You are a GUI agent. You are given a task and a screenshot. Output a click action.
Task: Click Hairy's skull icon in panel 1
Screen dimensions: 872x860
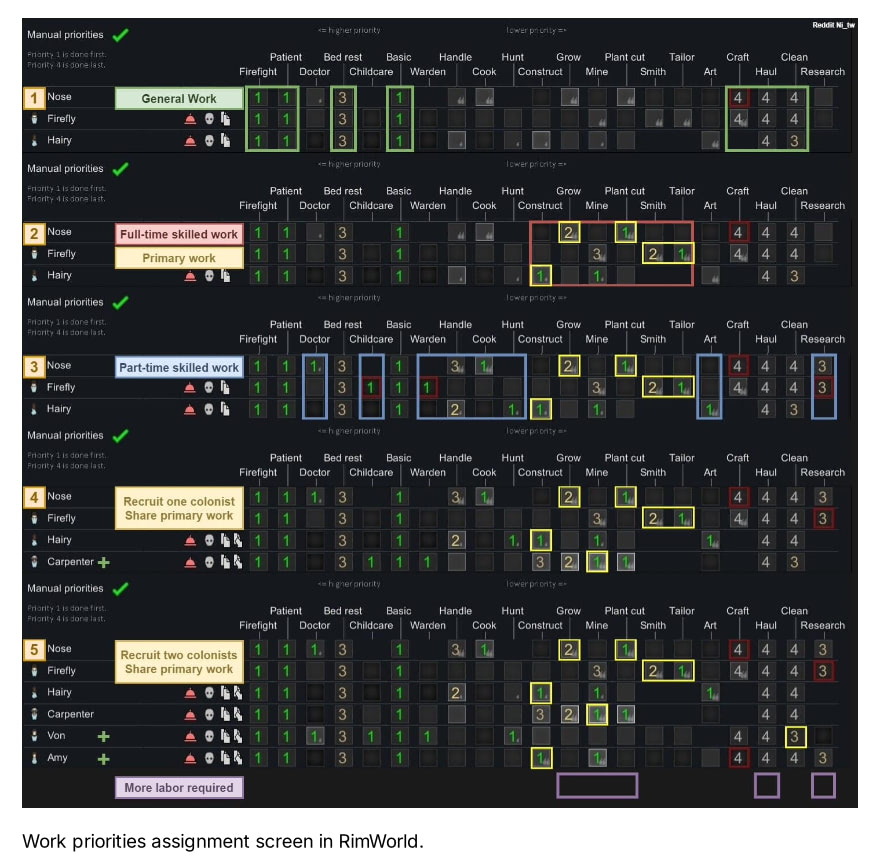(x=209, y=140)
